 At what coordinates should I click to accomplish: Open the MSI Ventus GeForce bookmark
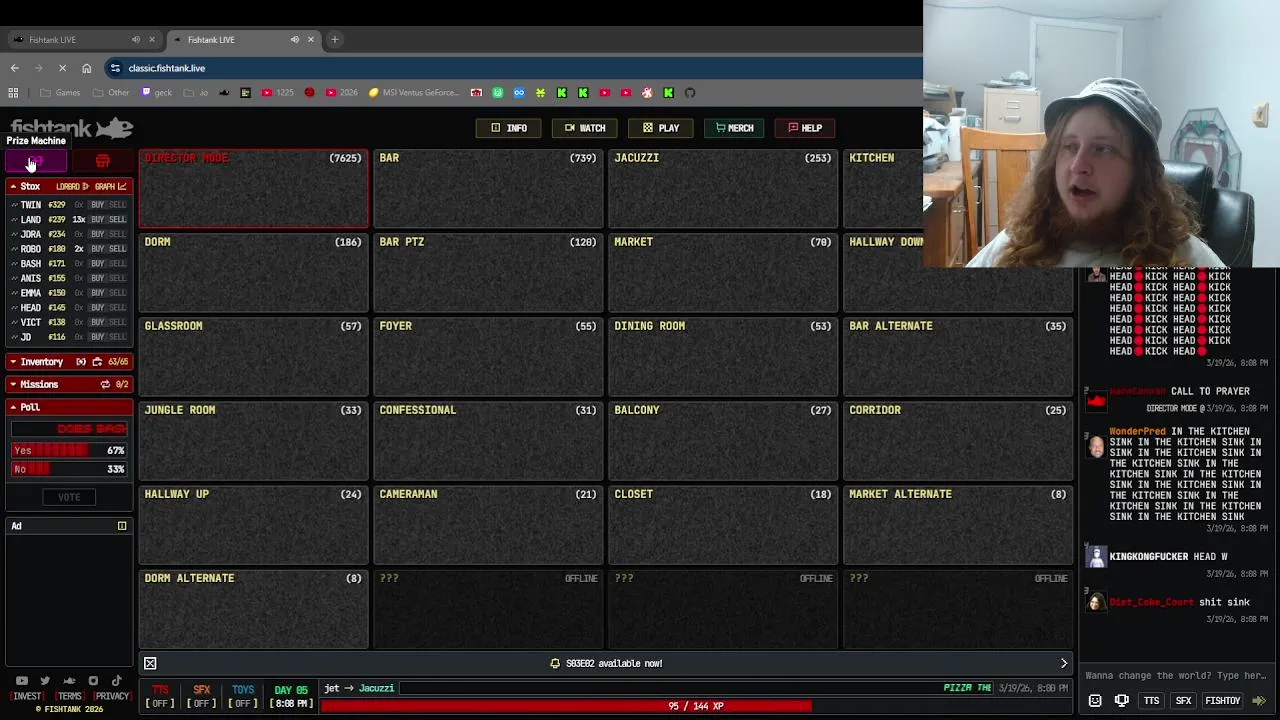414,93
